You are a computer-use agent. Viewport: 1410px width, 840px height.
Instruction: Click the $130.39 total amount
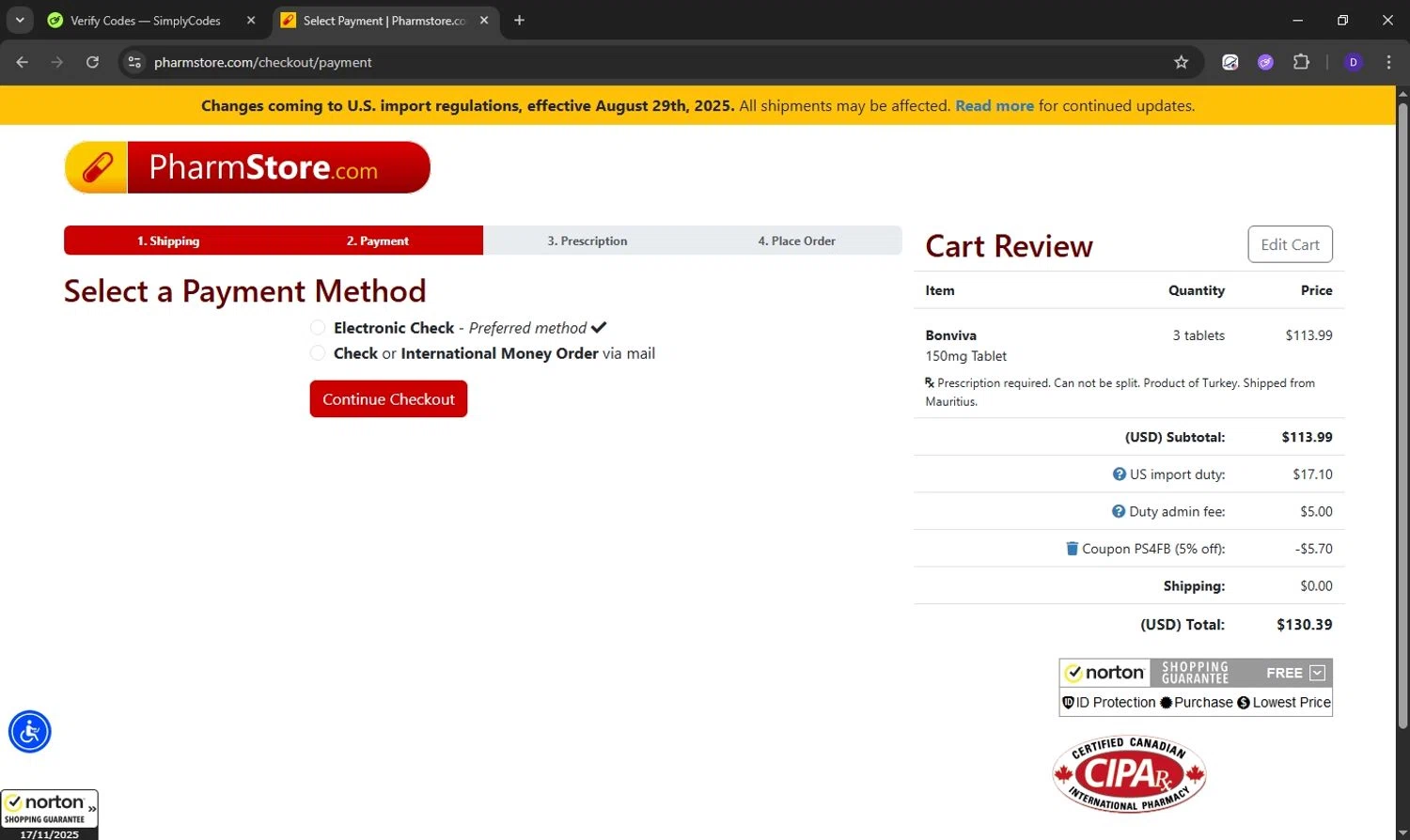[1305, 625]
